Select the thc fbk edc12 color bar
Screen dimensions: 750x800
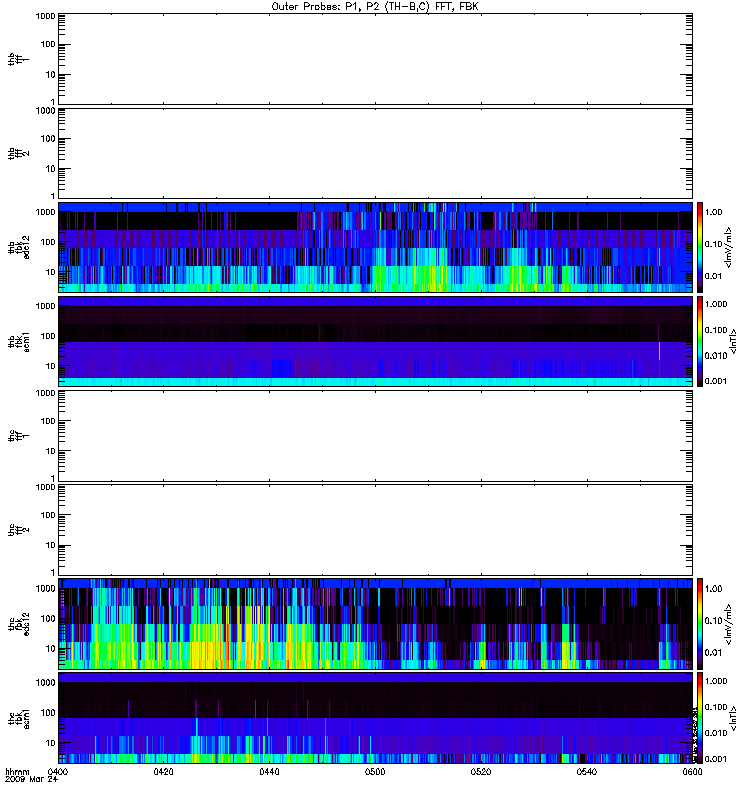[700, 623]
